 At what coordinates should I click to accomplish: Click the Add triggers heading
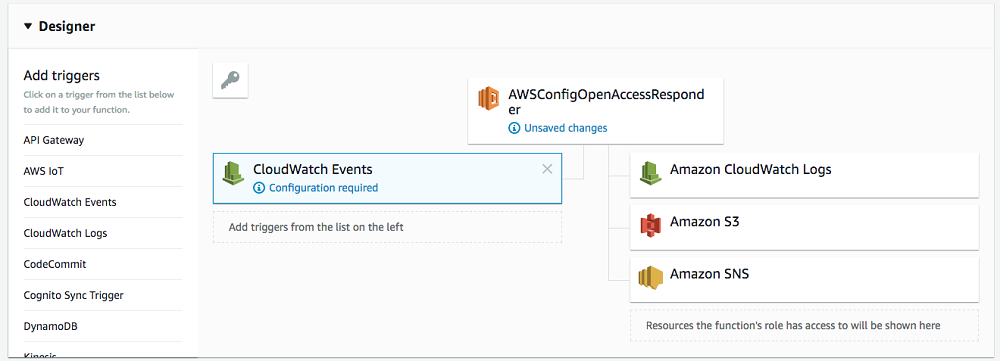[61, 76]
